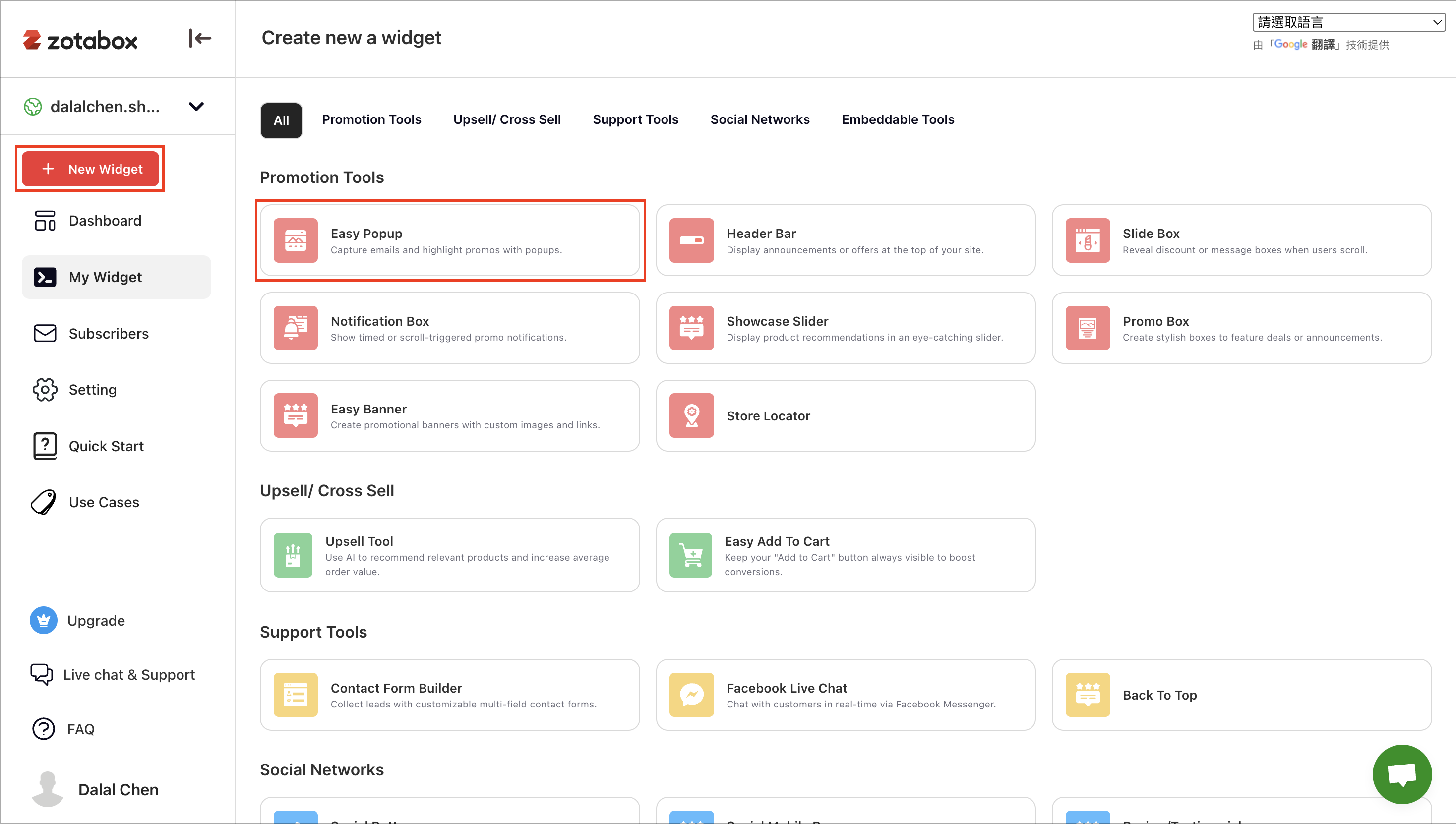Open Dashboard from the sidebar

point(105,221)
